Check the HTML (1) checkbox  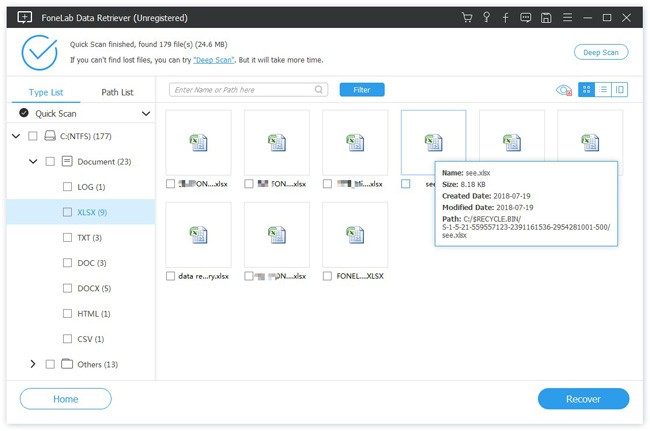coord(67,313)
